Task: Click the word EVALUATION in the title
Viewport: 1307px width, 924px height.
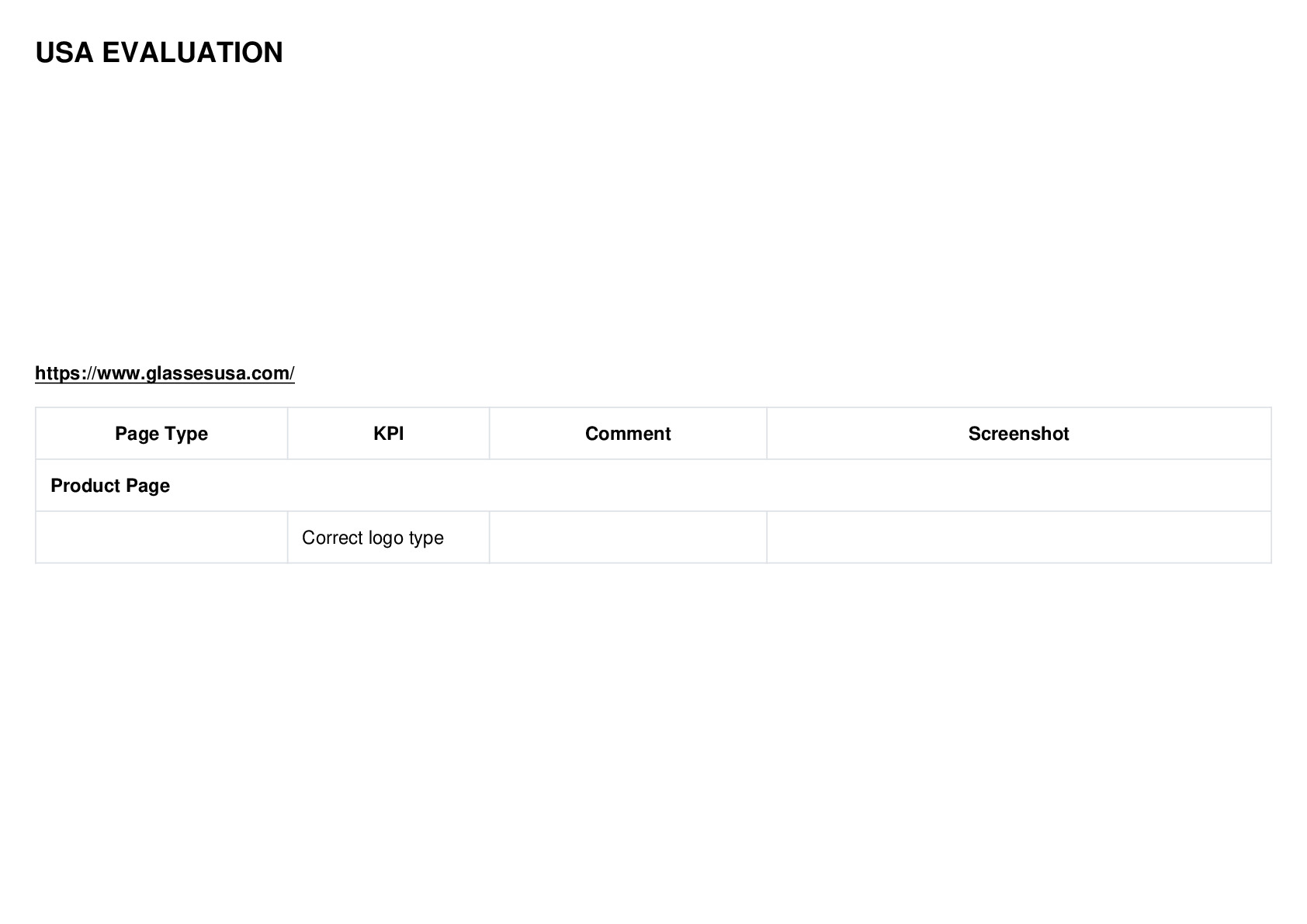Action: tap(192, 53)
